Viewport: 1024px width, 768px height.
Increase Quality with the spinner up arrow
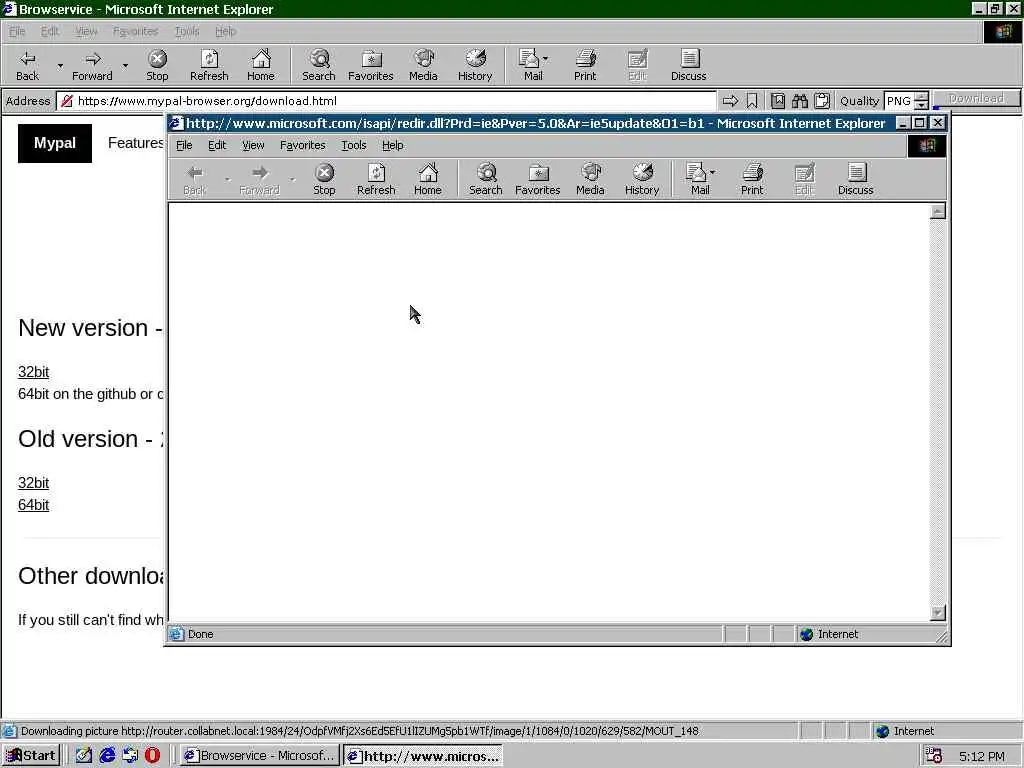tap(921, 97)
